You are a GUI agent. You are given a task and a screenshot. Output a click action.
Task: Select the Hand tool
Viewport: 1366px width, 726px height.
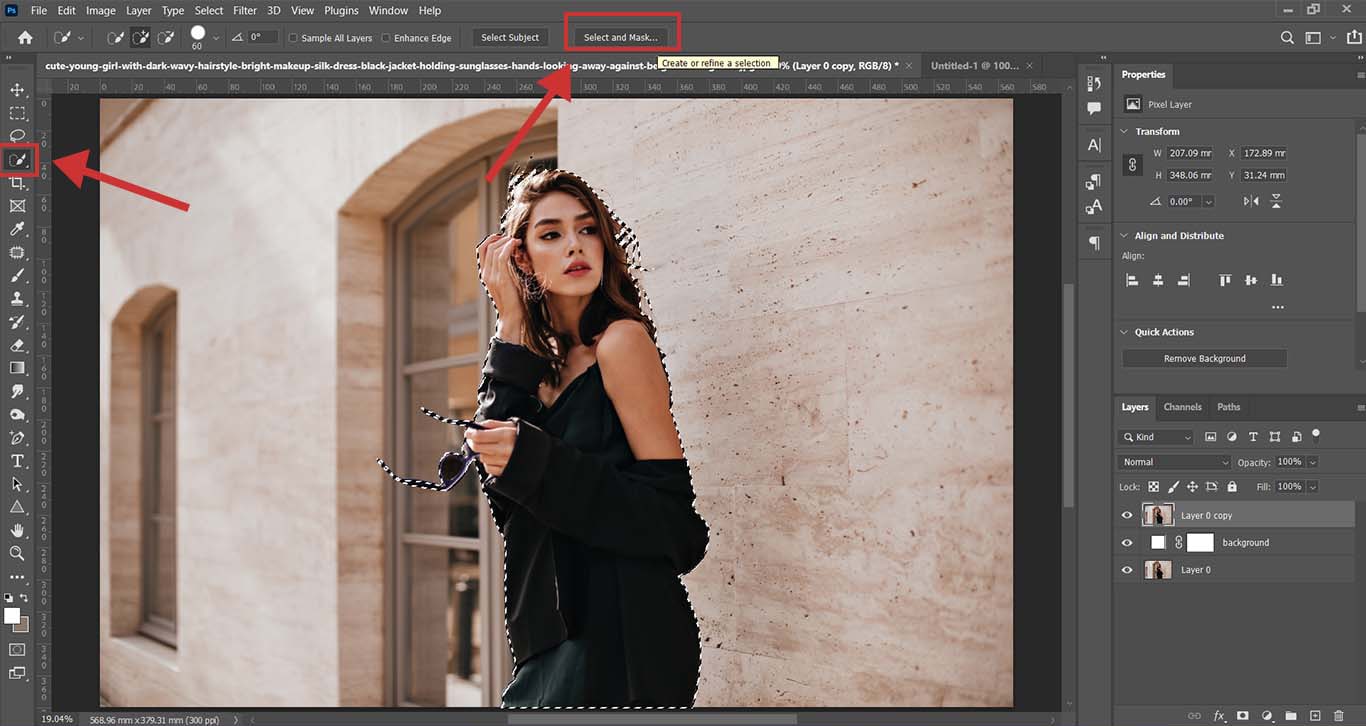17,530
